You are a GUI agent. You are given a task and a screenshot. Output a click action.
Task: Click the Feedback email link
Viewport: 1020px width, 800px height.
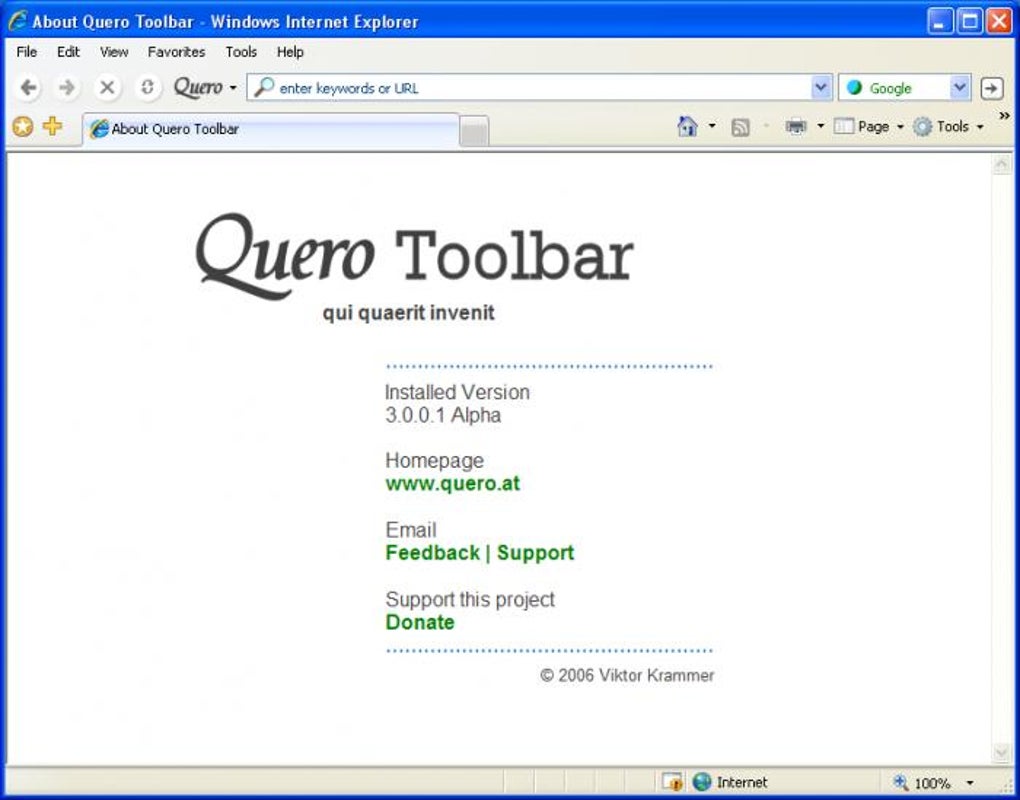tap(433, 553)
